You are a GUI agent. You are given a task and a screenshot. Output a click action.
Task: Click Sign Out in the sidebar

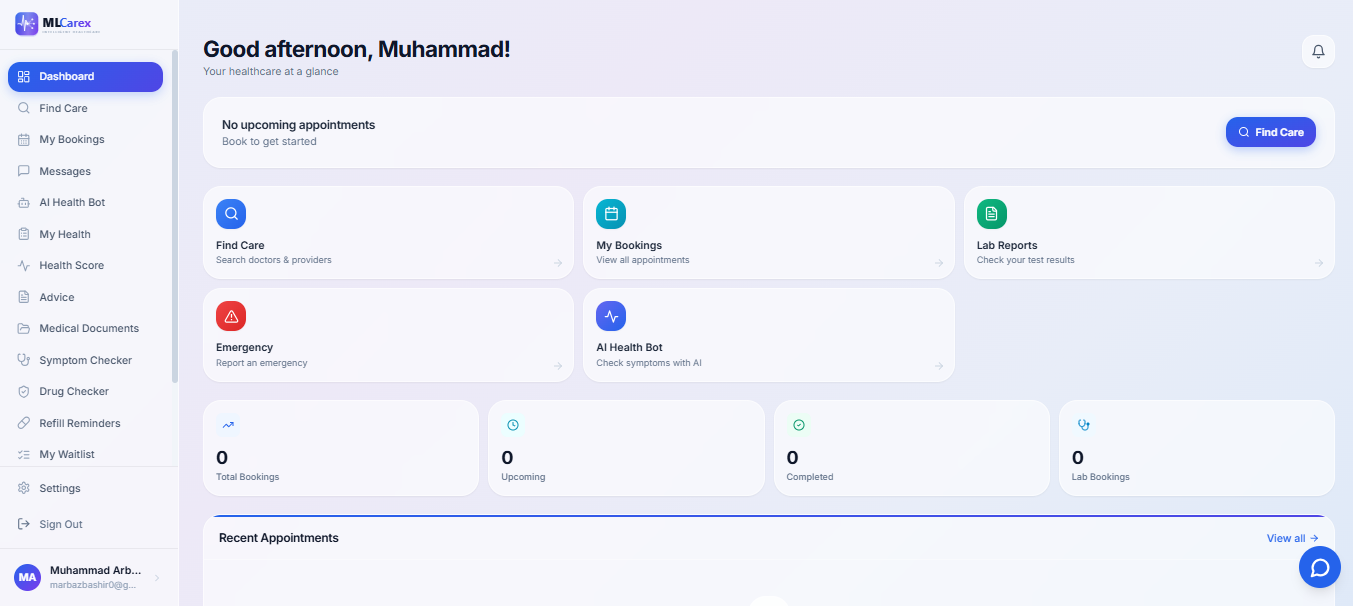(60, 524)
